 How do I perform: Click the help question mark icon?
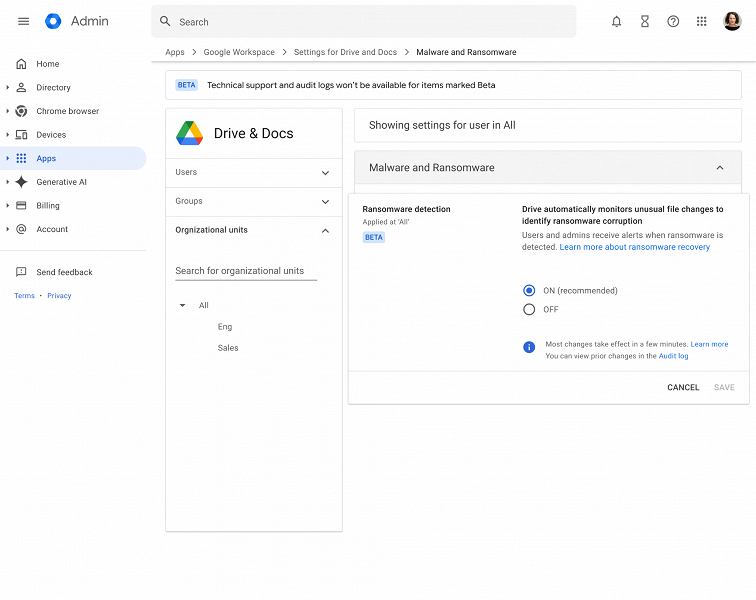click(x=673, y=21)
